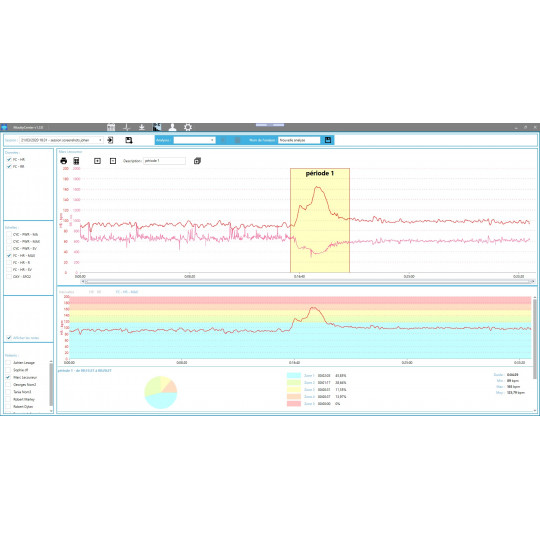This screenshot has height=540, width=540.
Task: Toggle the FC - HR data checkbox
Action: tap(9, 159)
